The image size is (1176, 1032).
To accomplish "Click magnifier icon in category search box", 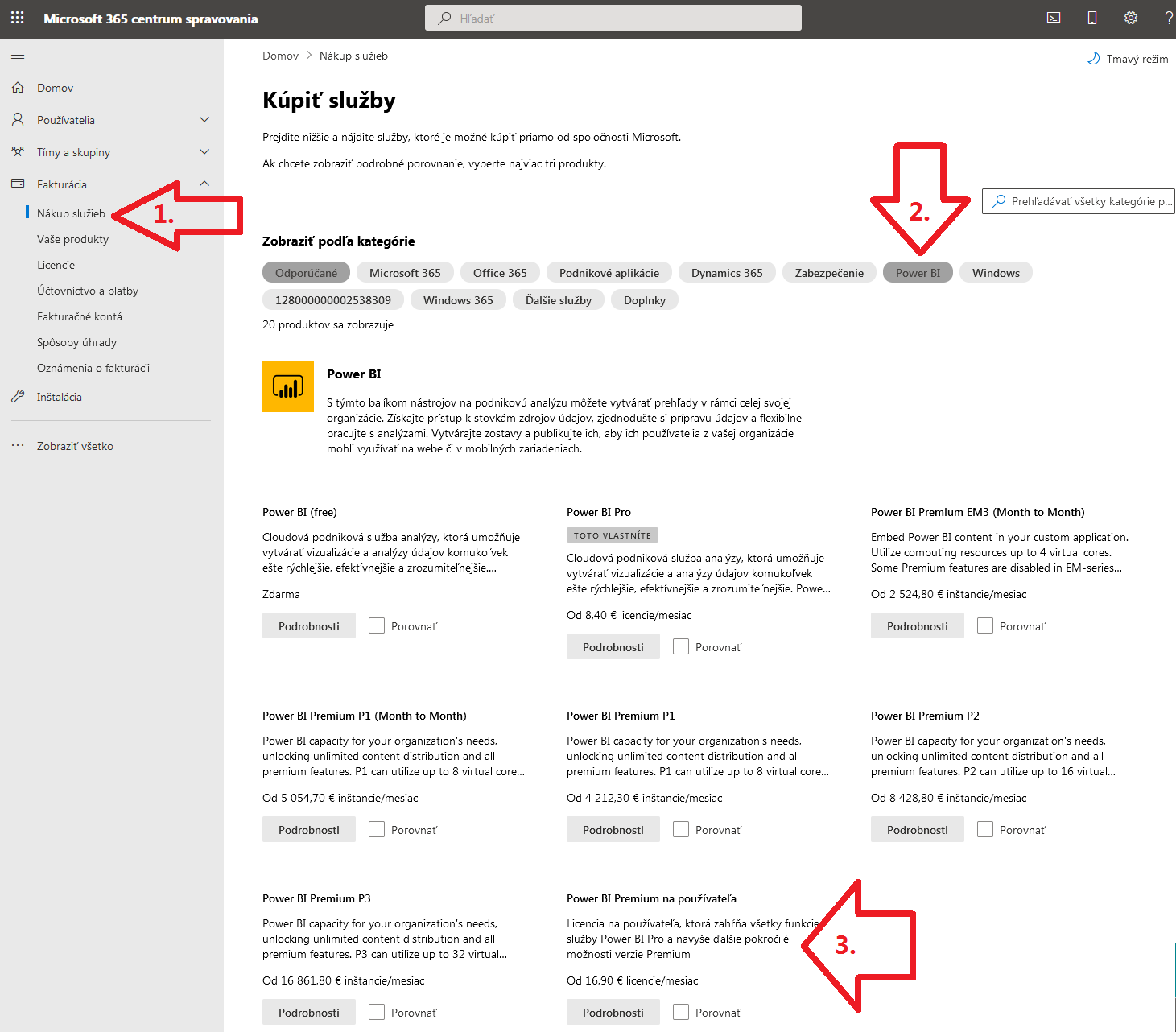I will tap(999, 201).
